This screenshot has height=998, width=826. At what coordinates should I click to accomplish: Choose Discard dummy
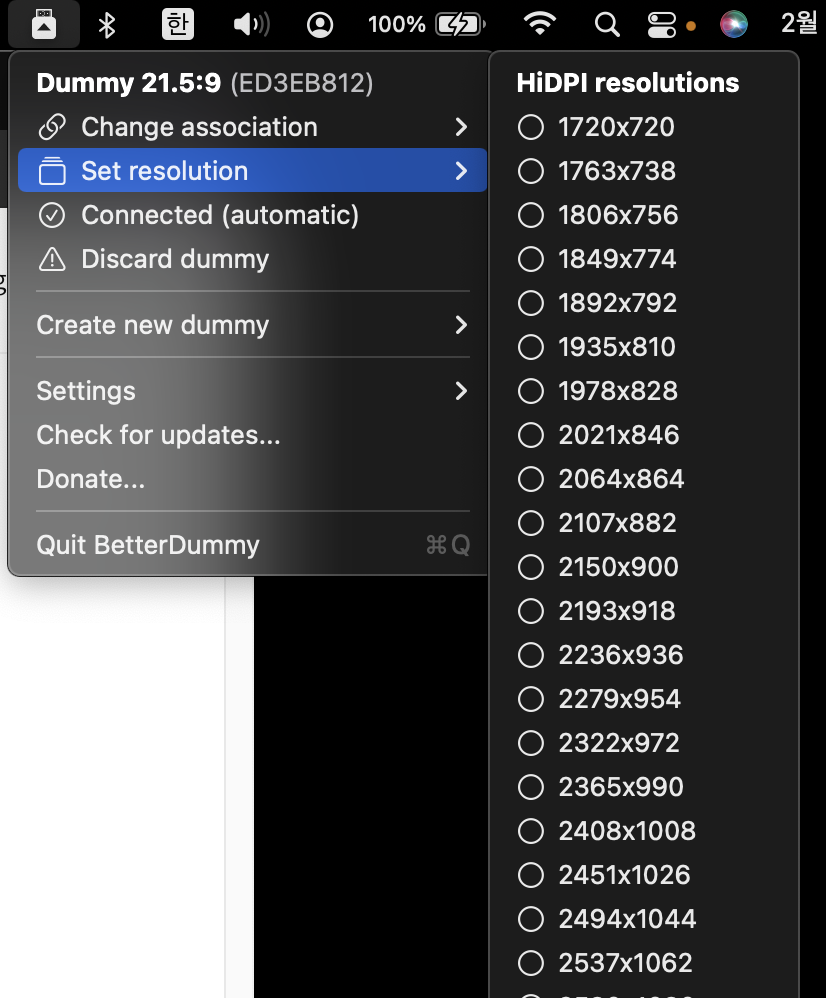(253, 259)
